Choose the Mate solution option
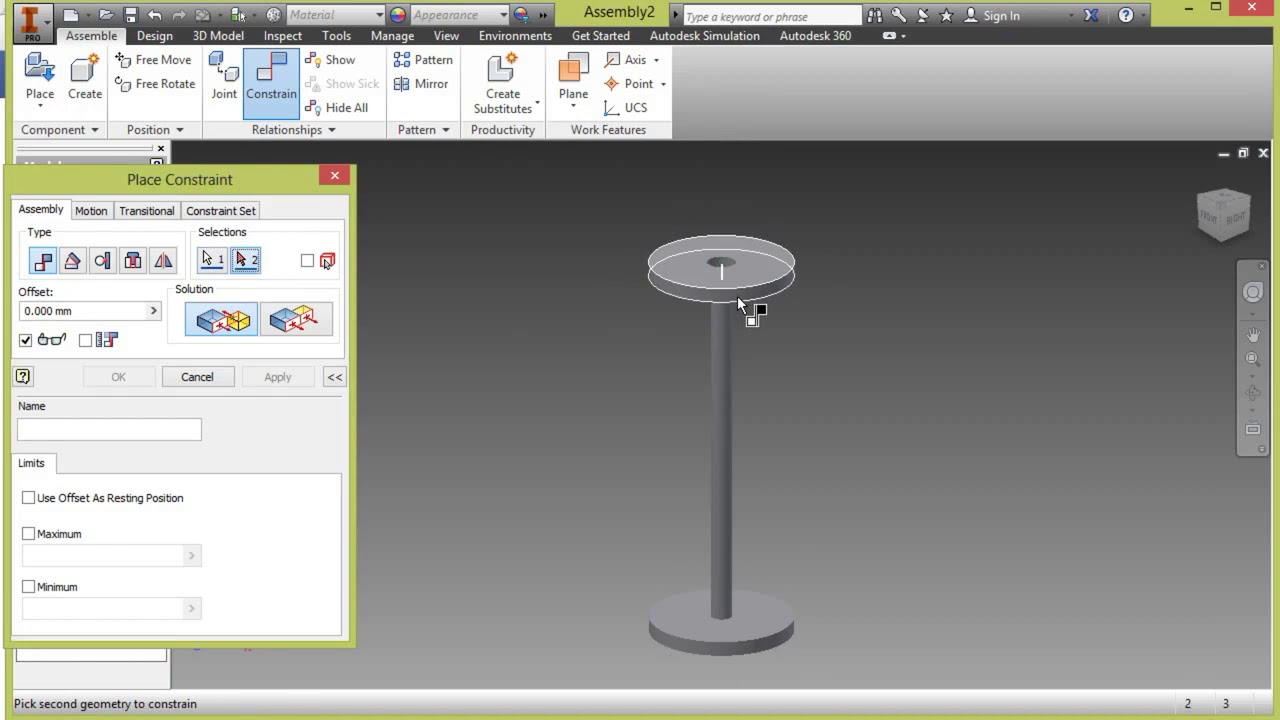This screenshot has height=720, width=1280. 221,320
